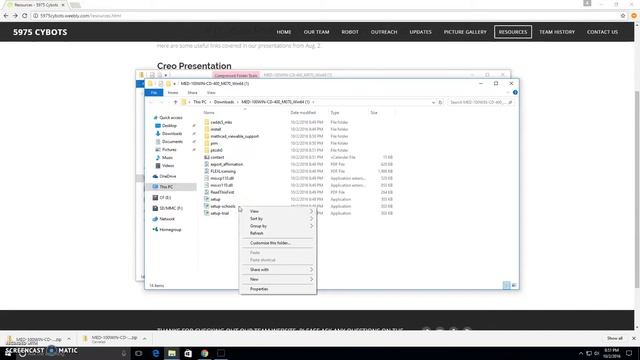Switch to large icons view in Explorer status bar
640x360 pixels.
pos(514,285)
